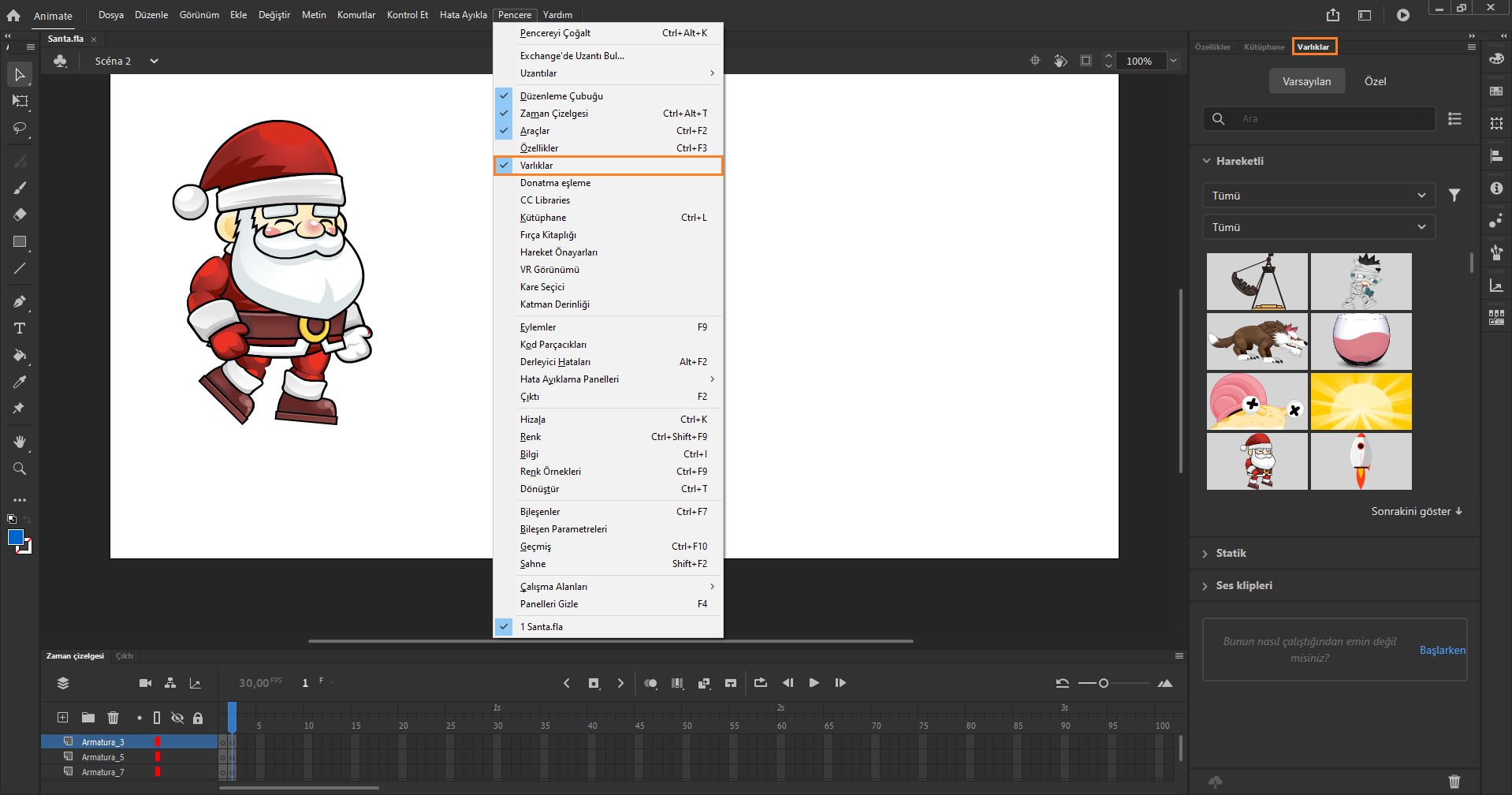Screen dimensions: 1512x795
Task: Open the stage zoom percentage dropdown
Action: (1173, 61)
